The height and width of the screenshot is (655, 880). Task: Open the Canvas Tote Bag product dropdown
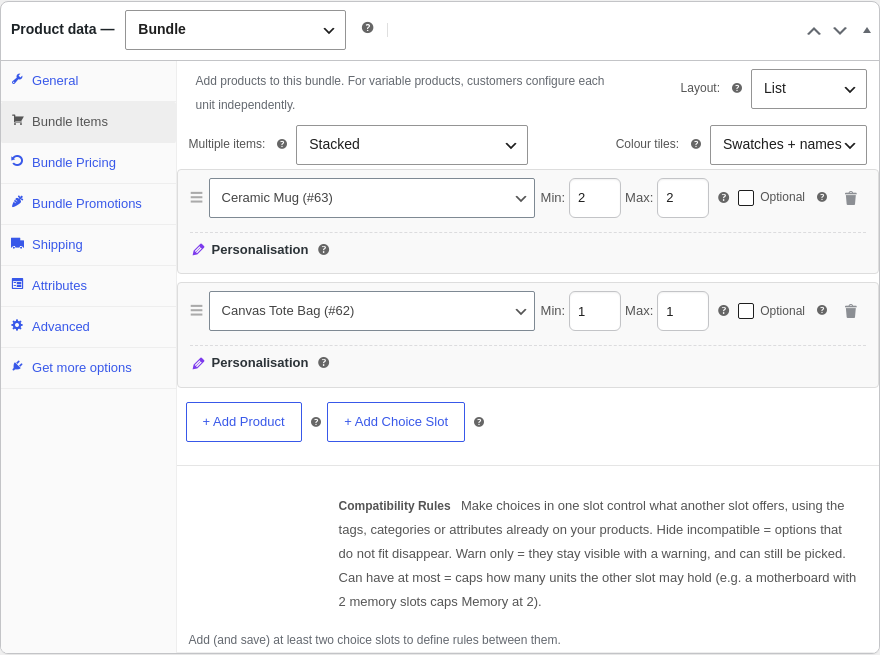click(372, 311)
